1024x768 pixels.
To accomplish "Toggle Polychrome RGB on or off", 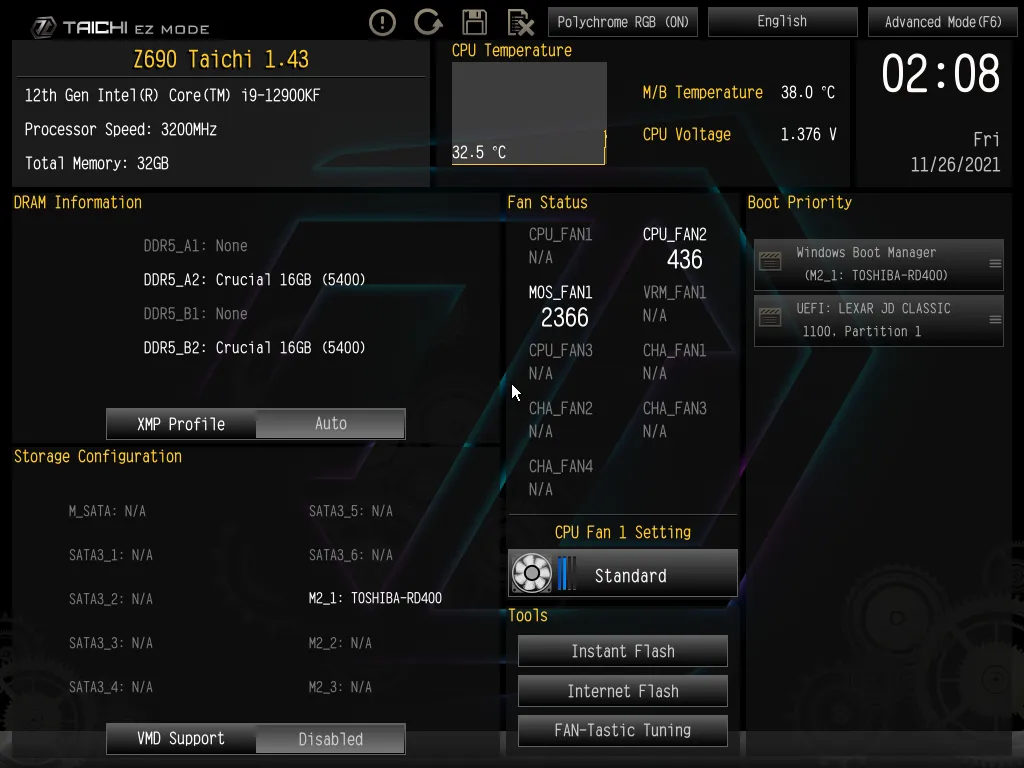I will 623,22.
